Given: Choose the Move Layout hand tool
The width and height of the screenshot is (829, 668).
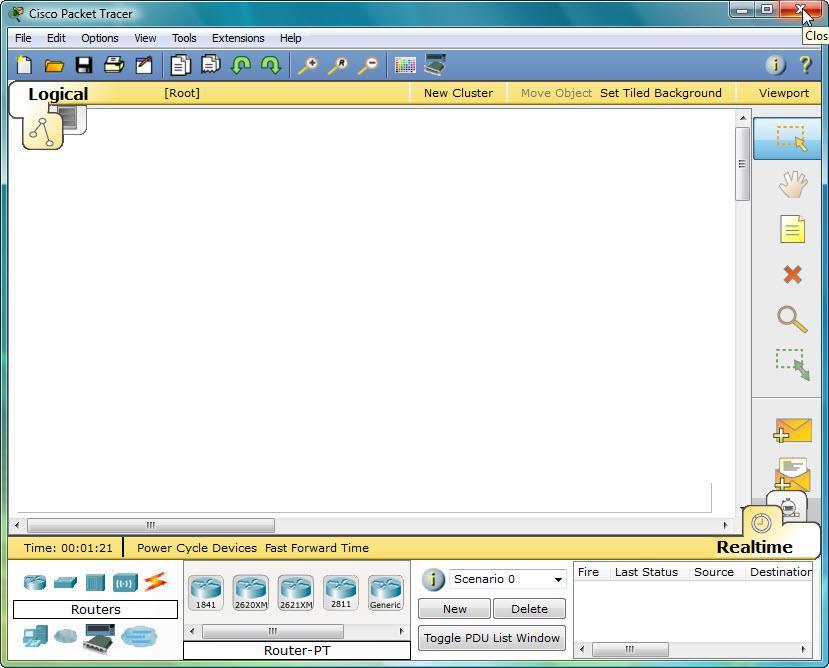Looking at the screenshot, I should coord(793,185).
